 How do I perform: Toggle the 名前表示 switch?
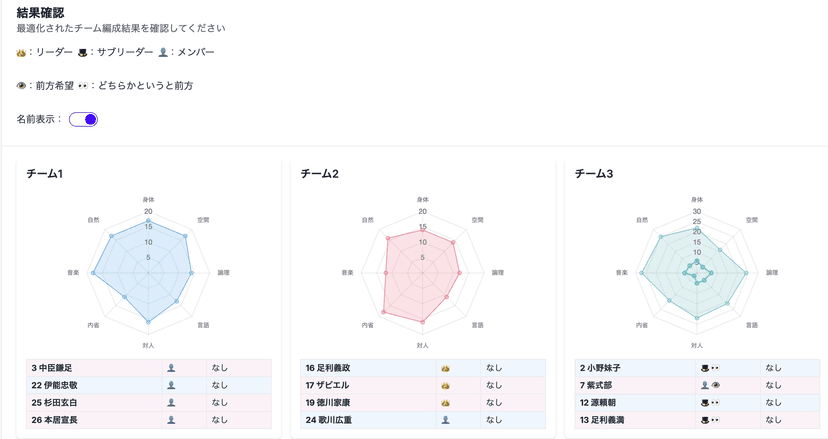[x=83, y=120]
